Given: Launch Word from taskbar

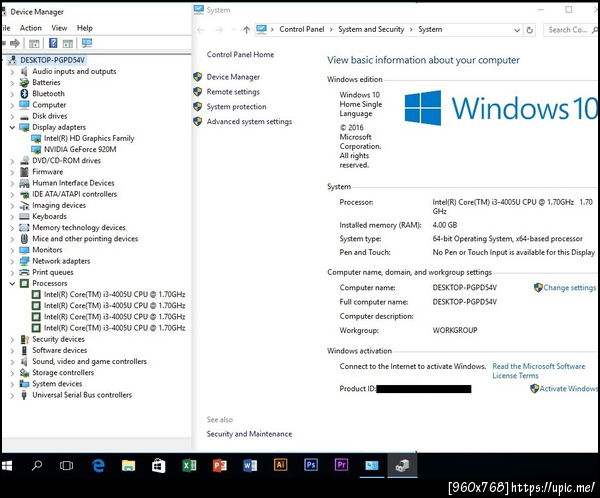Looking at the screenshot, I should [x=250, y=465].
